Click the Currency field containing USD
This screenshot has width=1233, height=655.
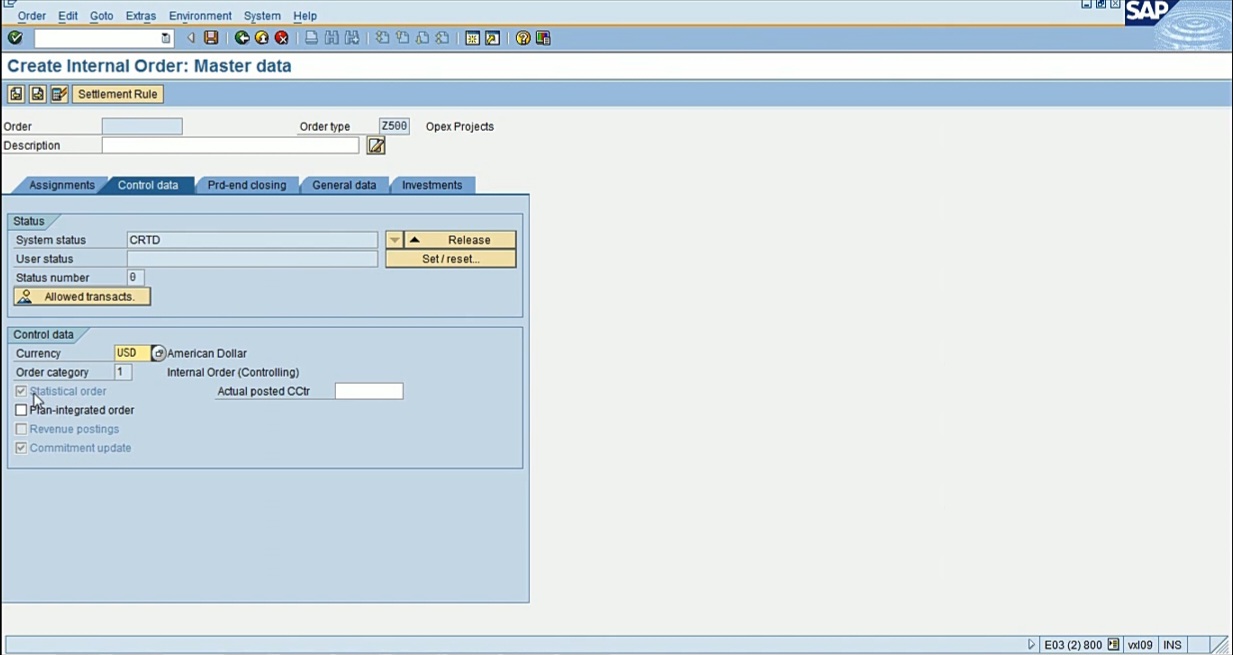[x=133, y=353]
